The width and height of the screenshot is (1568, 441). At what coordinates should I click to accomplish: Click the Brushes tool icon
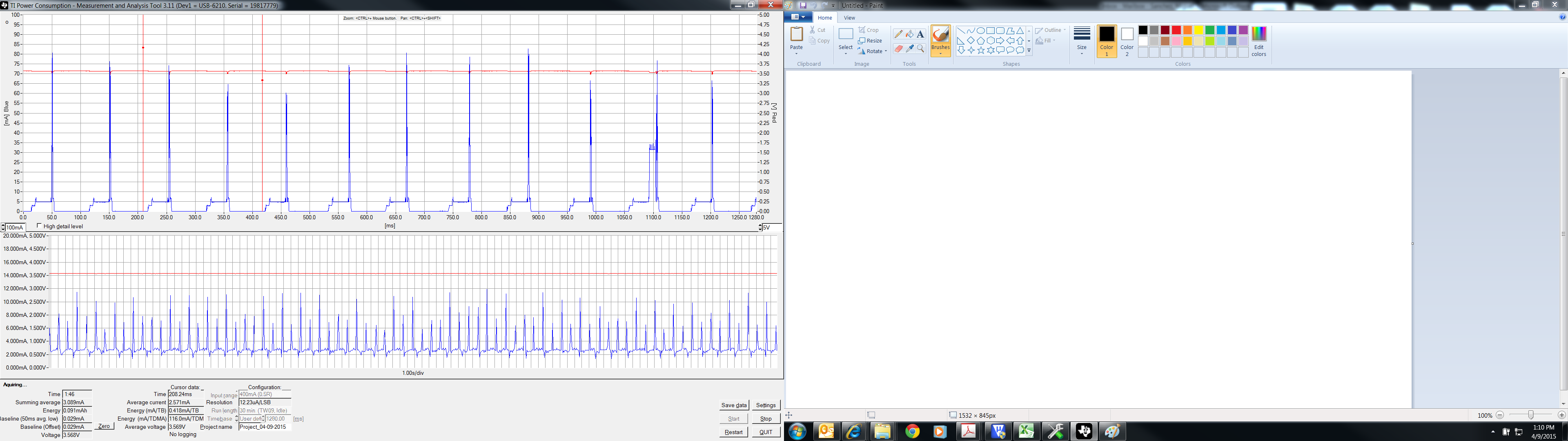[940, 35]
